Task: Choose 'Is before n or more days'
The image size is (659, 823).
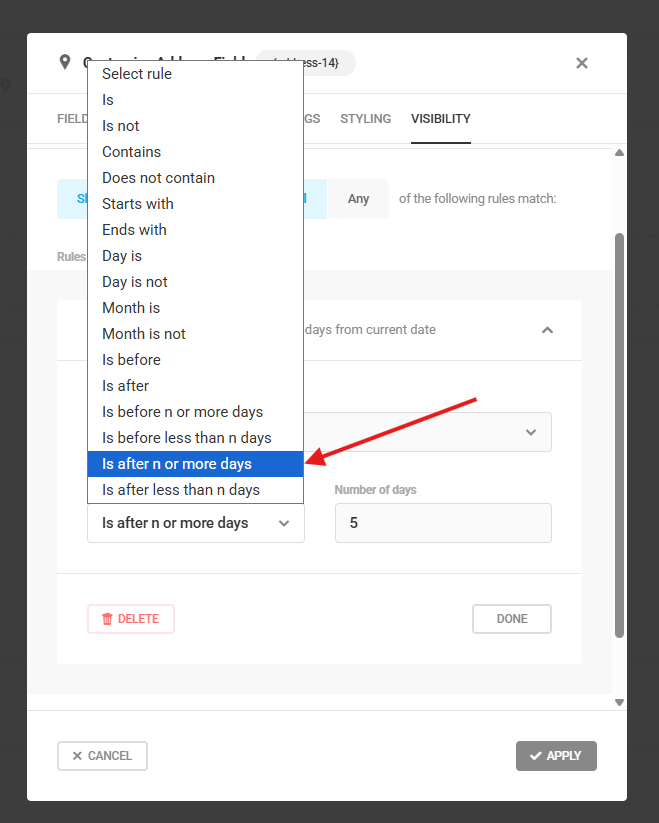Action: 195,412
